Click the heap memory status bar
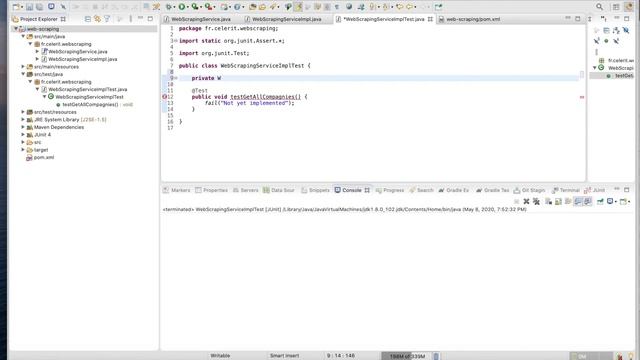Viewport: 640px width, 360px height. pos(407,356)
